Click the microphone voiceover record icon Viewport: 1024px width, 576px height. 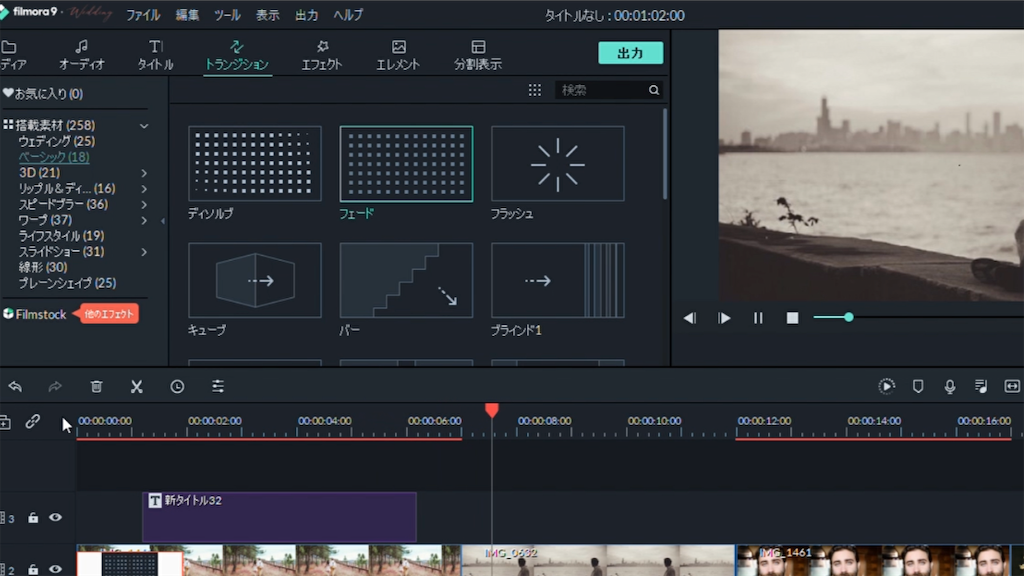pos(949,386)
